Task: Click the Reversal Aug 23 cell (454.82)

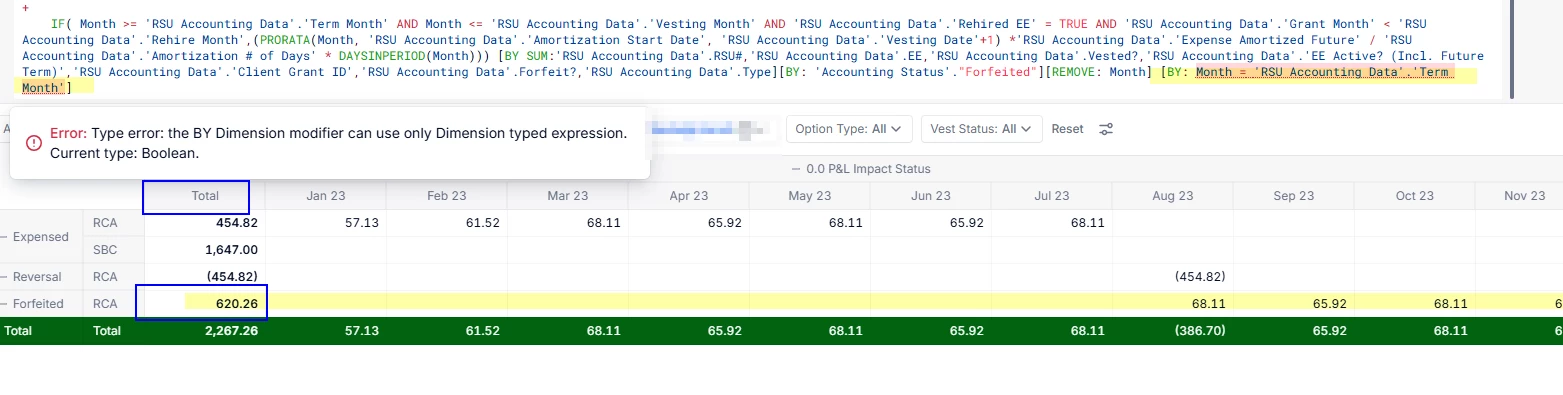Action: [x=1172, y=277]
